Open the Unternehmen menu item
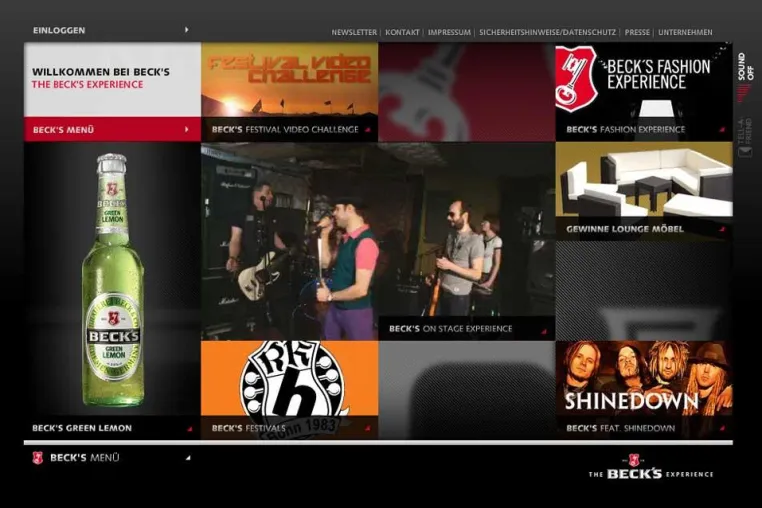 685,33
